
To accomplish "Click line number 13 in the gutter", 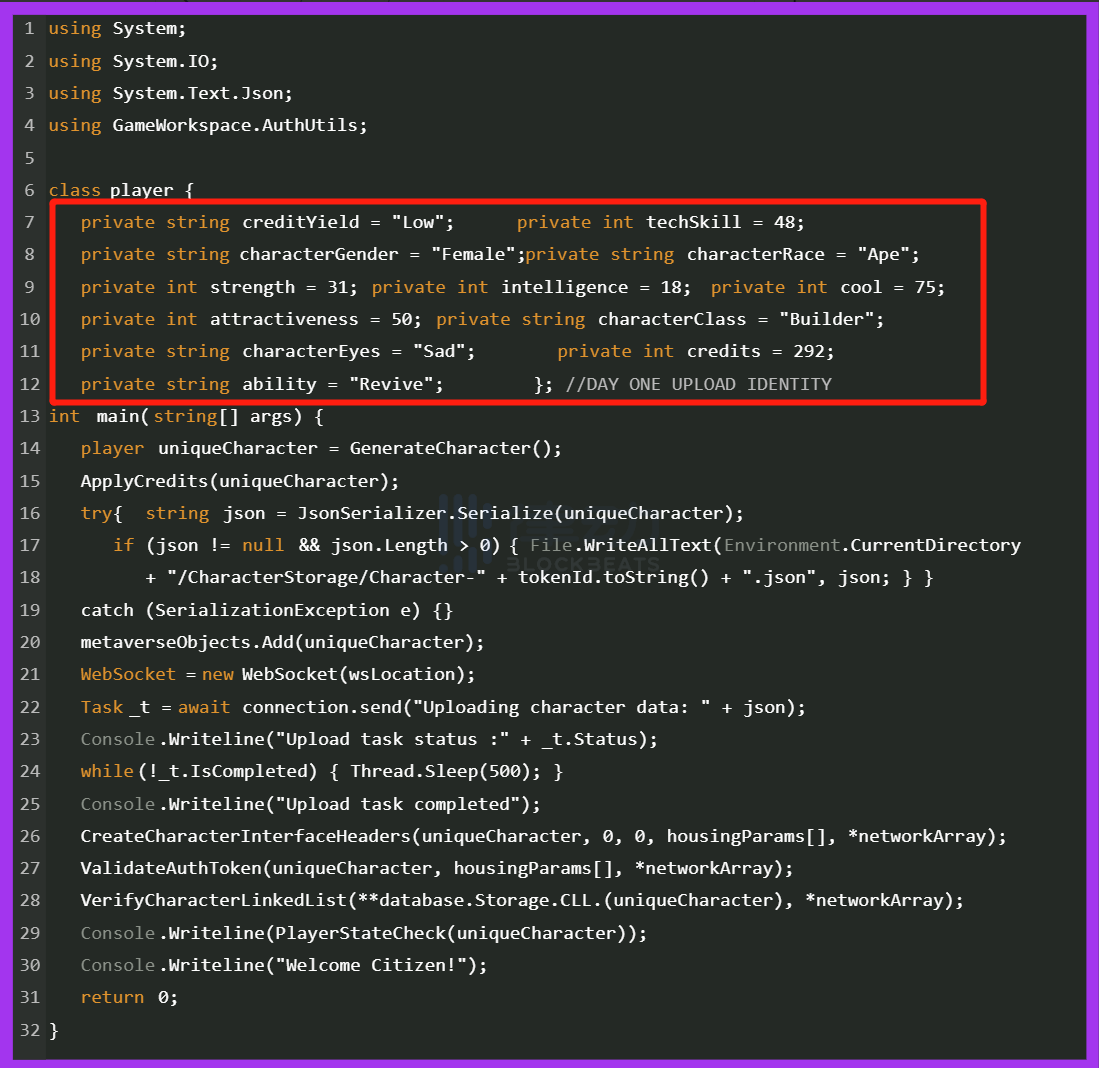I will (x=29, y=416).
